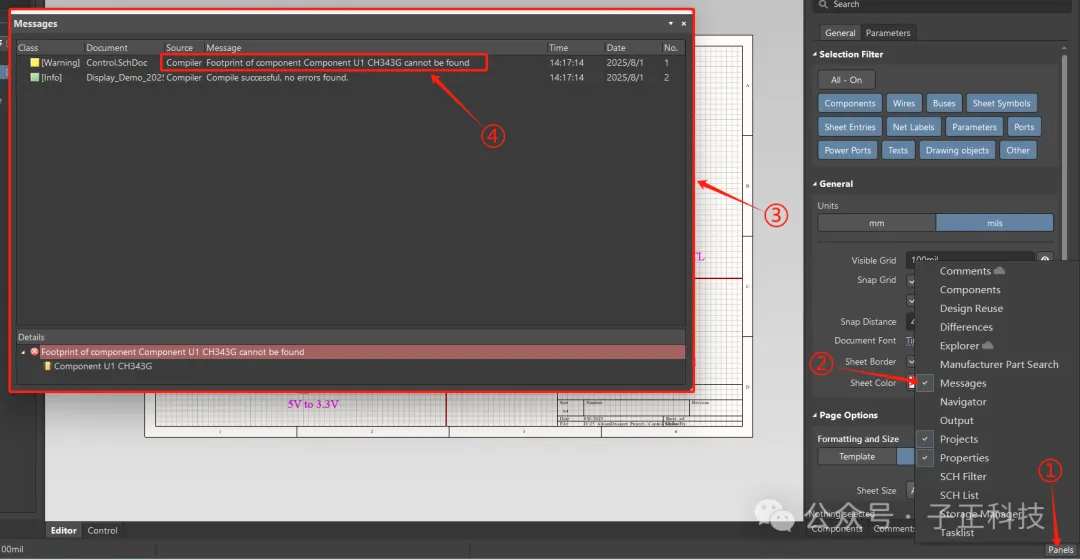The width and height of the screenshot is (1080, 560).
Task: Open the General tab in Properties
Action: [x=840, y=32]
